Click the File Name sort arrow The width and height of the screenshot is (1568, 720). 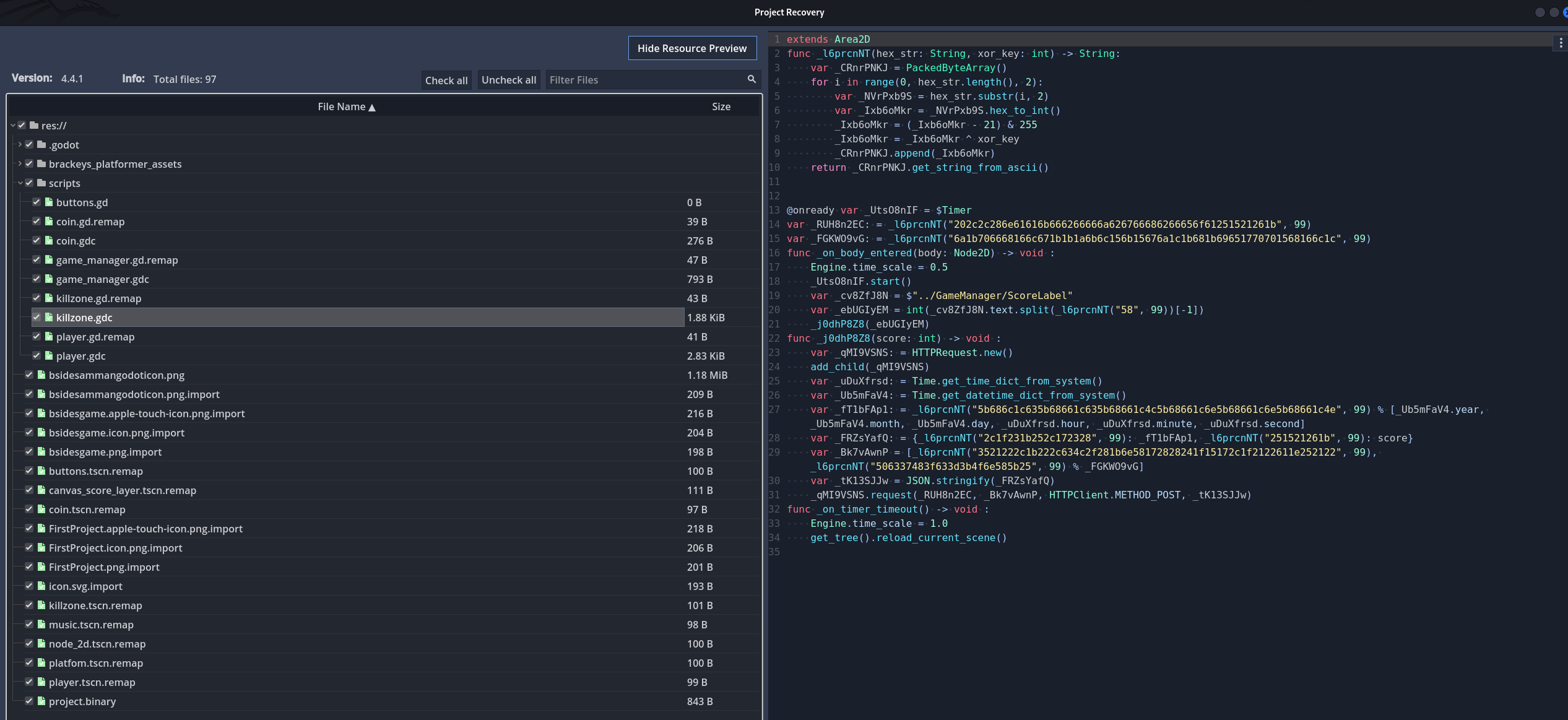[372, 107]
